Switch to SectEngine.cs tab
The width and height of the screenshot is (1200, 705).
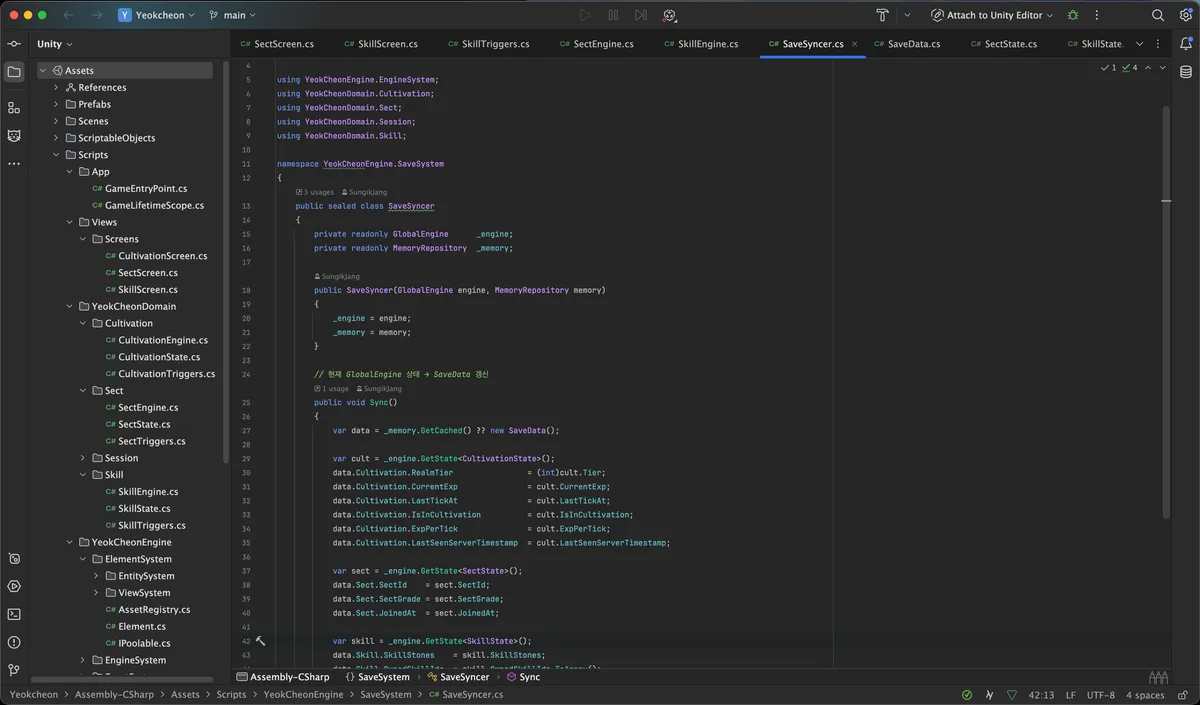click(x=596, y=44)
